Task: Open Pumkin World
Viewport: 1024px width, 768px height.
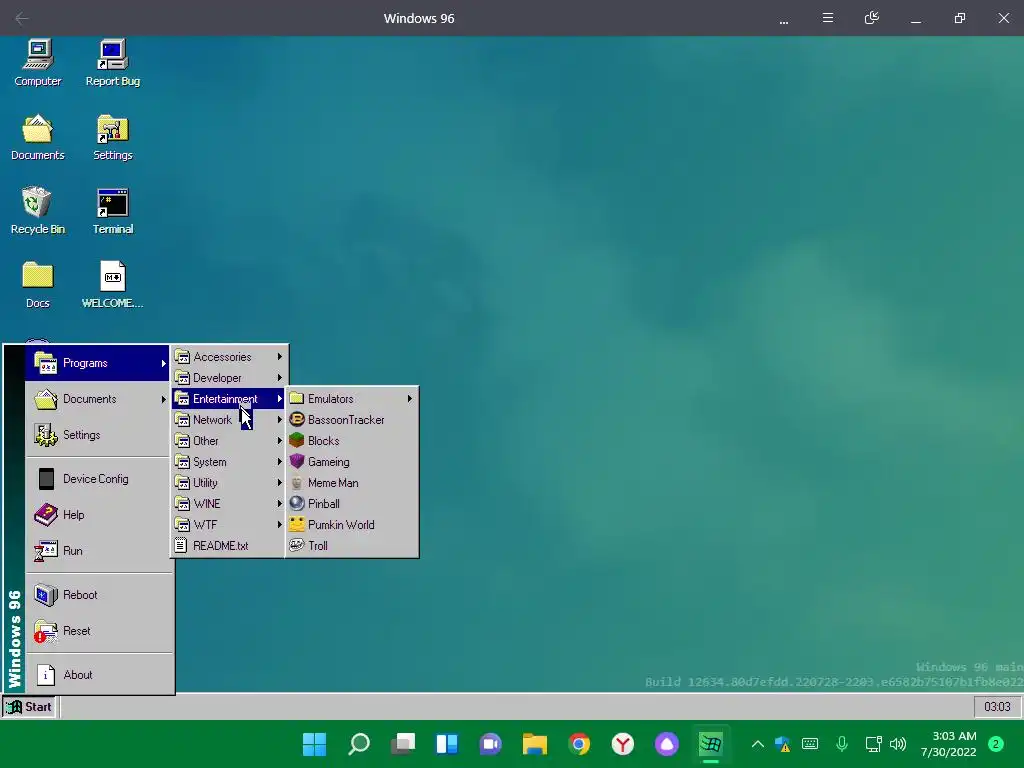Action: coord(351,524)
